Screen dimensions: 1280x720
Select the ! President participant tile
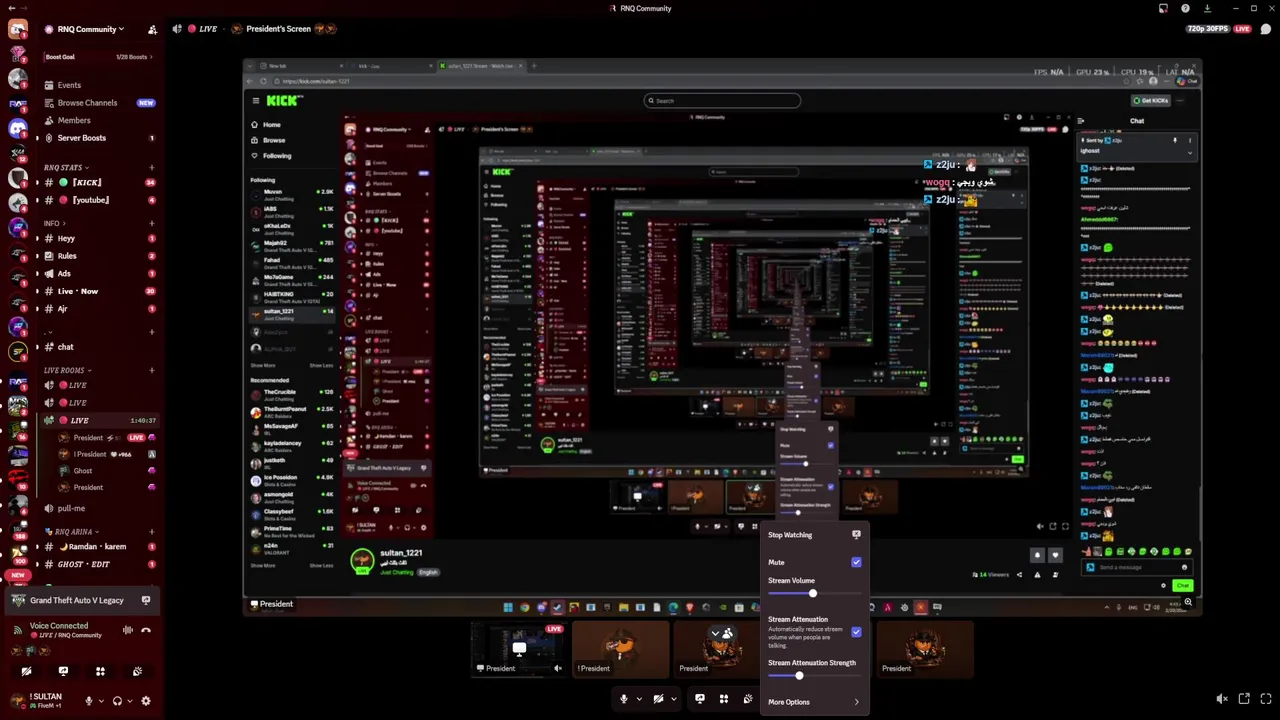pos(621,649)
